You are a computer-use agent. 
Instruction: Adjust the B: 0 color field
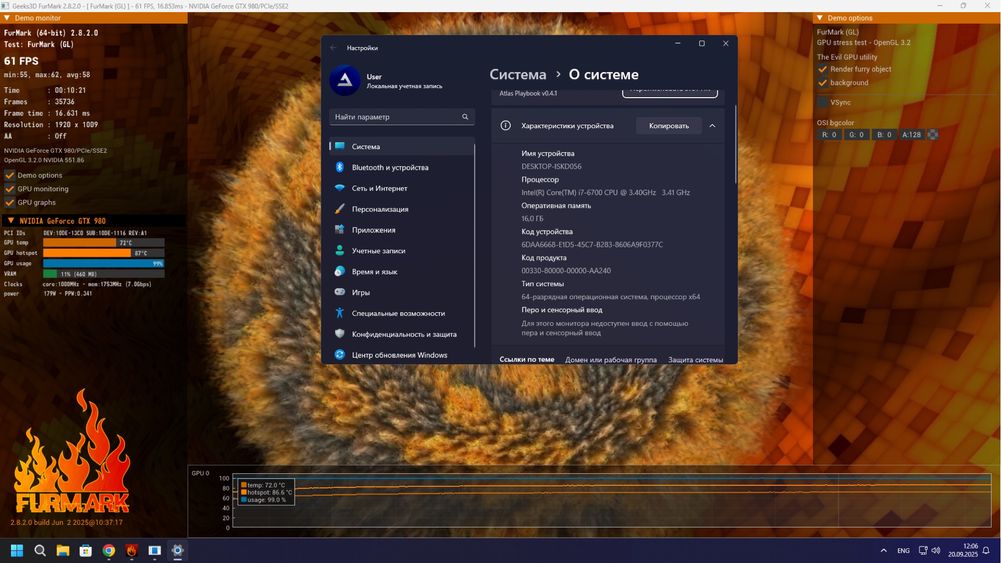coord(884,135)
